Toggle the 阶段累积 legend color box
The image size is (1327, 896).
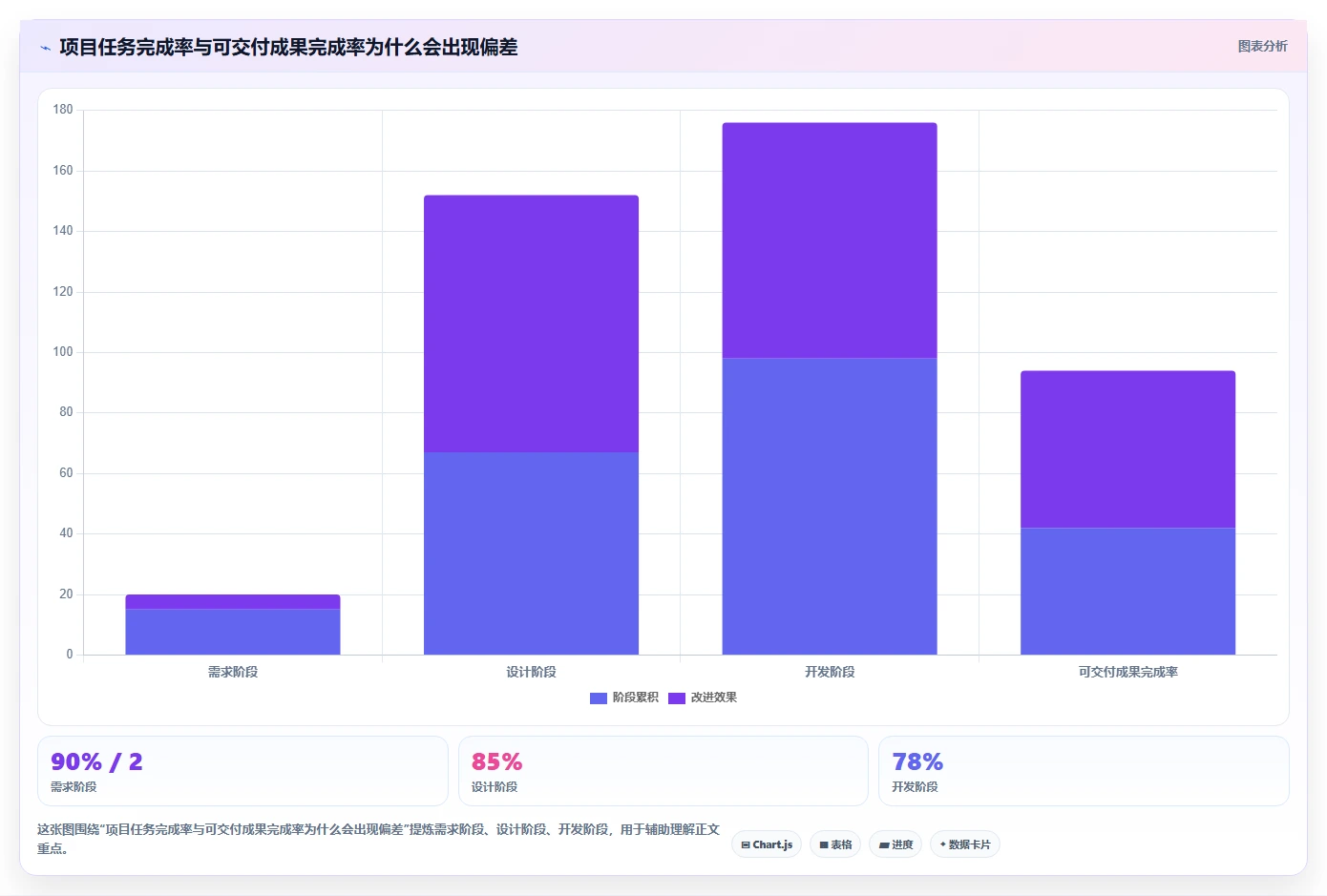point(599,698)
